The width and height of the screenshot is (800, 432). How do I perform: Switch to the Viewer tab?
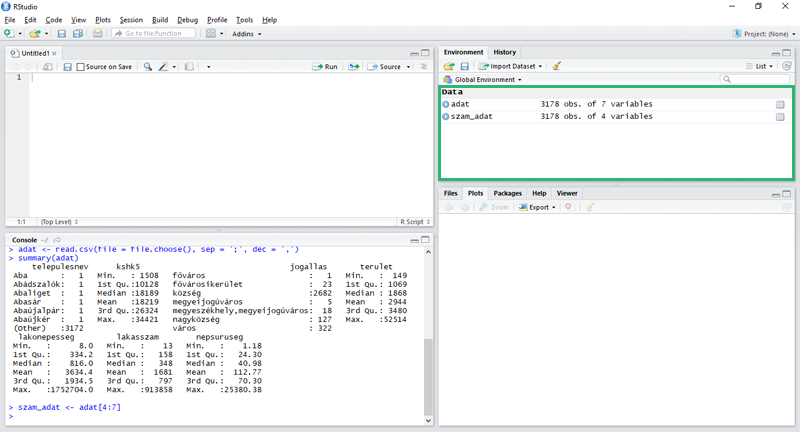click(x=567, y=193)
